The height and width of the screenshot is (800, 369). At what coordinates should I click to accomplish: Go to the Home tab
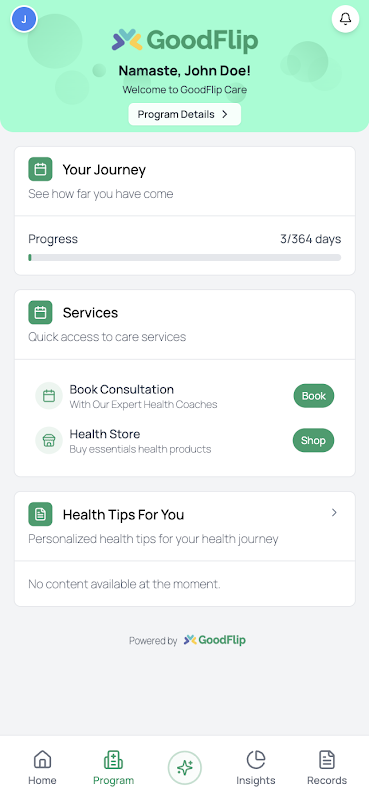click(42, 767)
